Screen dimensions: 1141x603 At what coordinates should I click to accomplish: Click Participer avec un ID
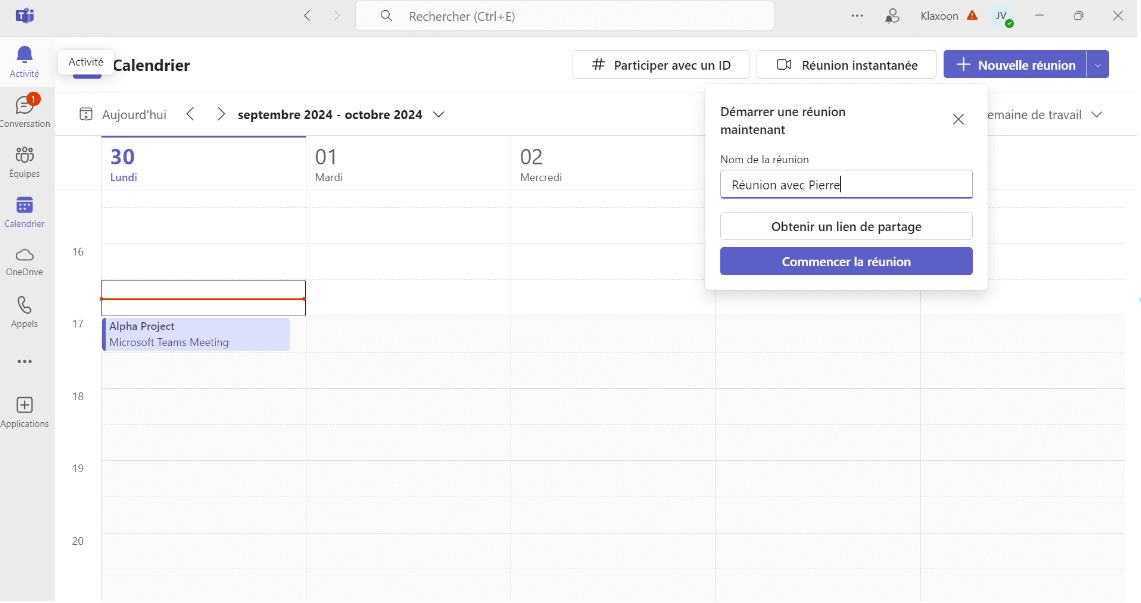click(661, 65)
